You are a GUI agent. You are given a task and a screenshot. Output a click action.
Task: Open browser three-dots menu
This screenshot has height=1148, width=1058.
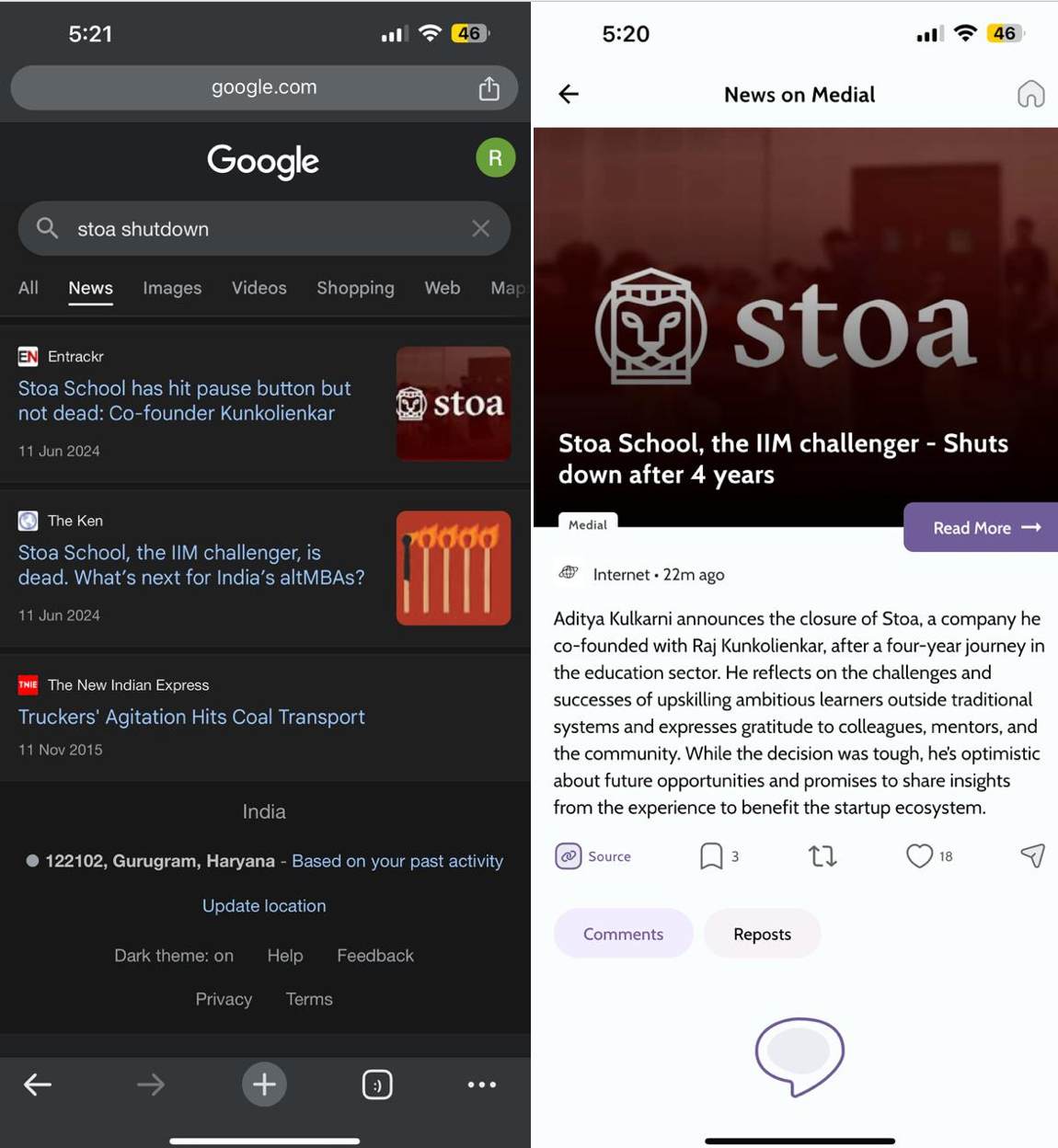point(481,1085)
